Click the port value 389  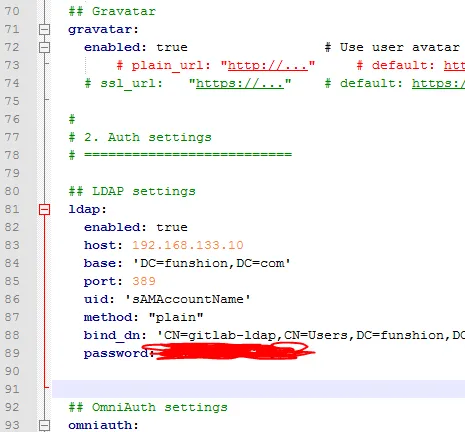coord(144,281)
